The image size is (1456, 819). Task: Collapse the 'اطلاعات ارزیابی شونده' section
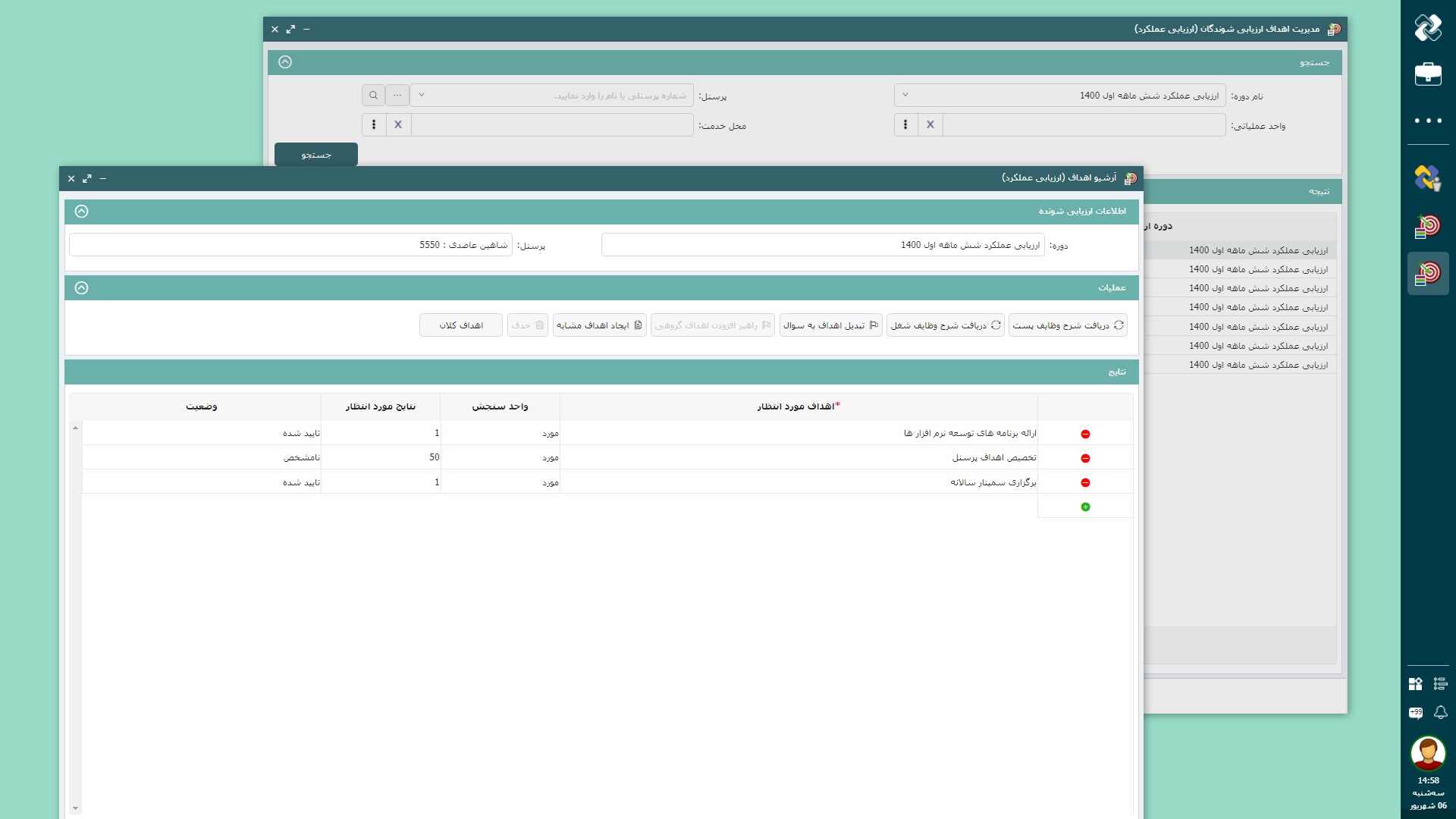click(x=82, y=212)
